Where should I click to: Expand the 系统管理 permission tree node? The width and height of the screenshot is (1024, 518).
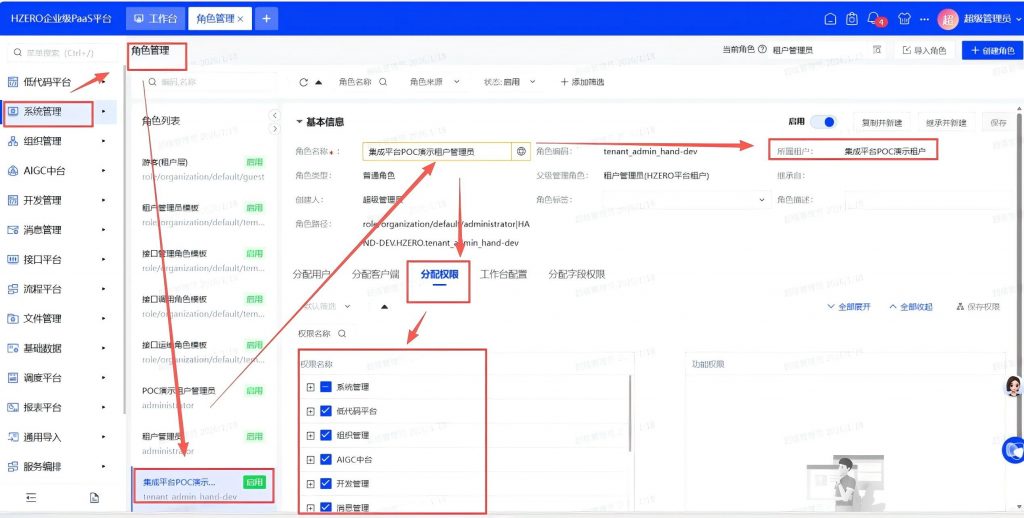coord(310,387)
